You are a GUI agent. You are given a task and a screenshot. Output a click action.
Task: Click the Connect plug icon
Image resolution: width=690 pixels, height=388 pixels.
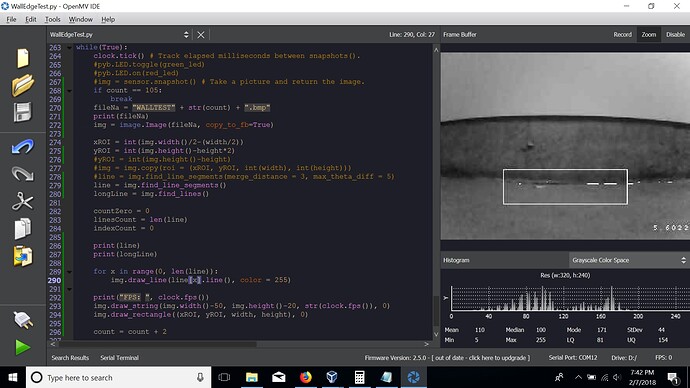(23, 320)
